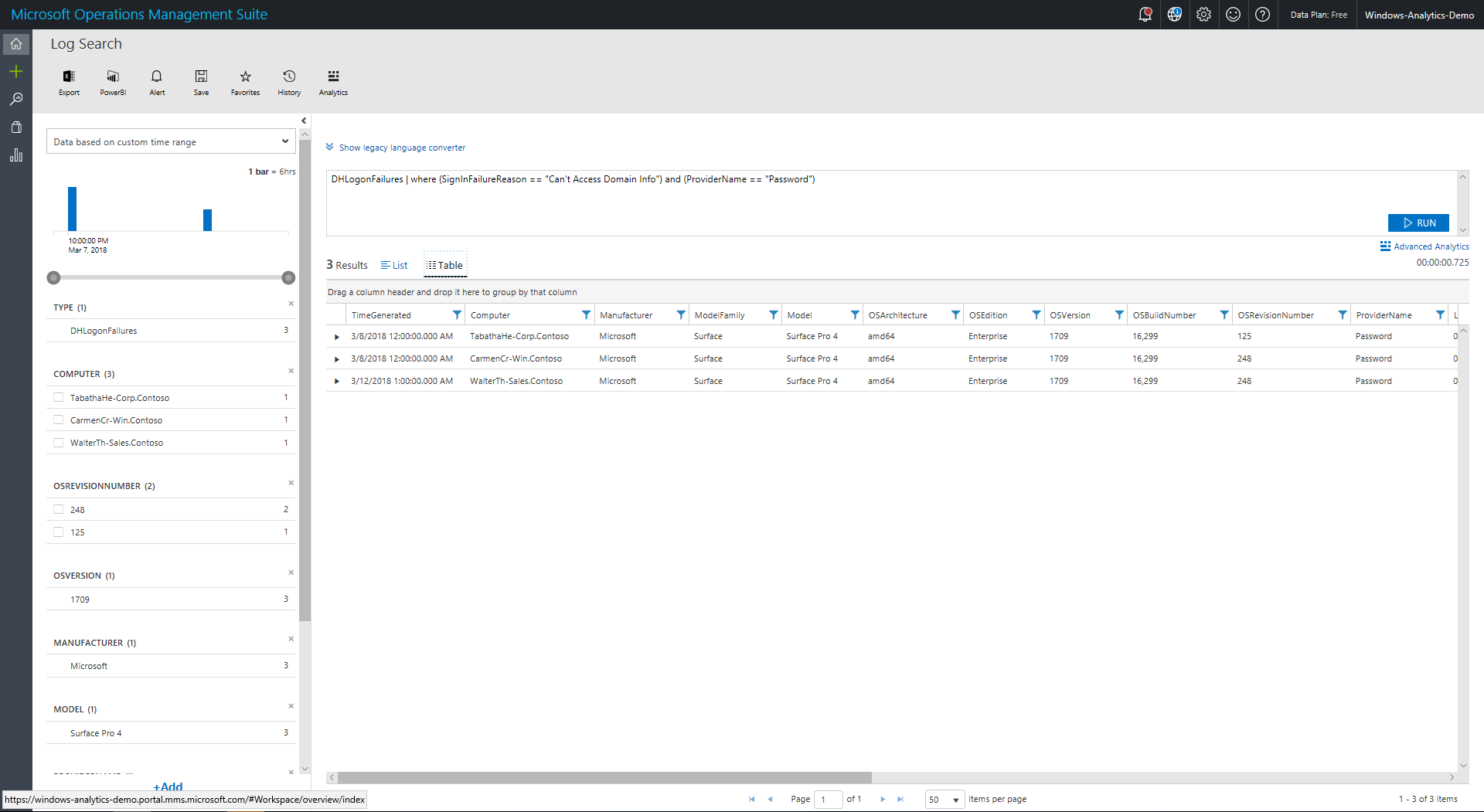
Task: Select the Table view tab
Action: pos(445,265)
